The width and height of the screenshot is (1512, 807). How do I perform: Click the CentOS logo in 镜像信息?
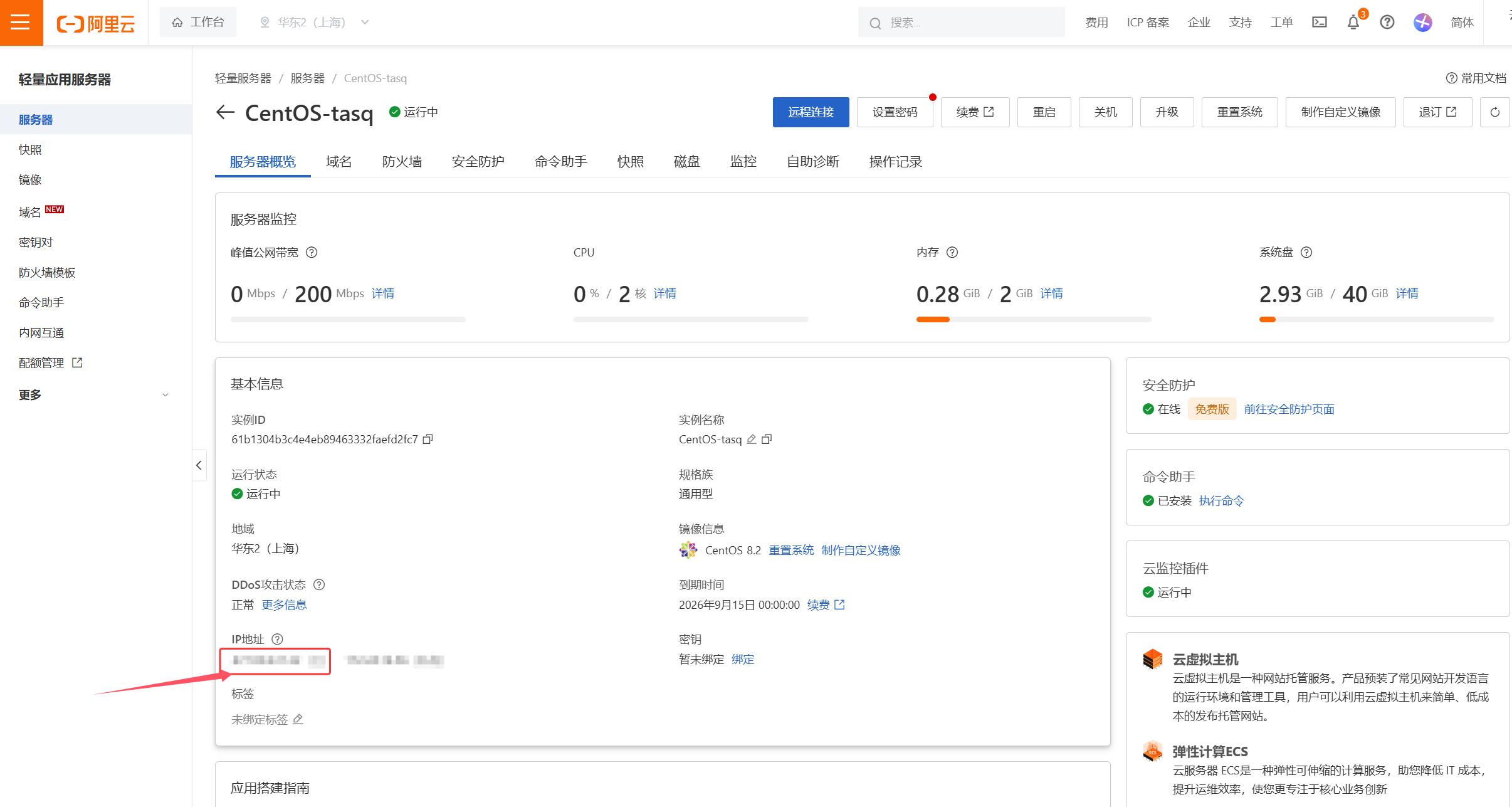(x=688, y=549)
